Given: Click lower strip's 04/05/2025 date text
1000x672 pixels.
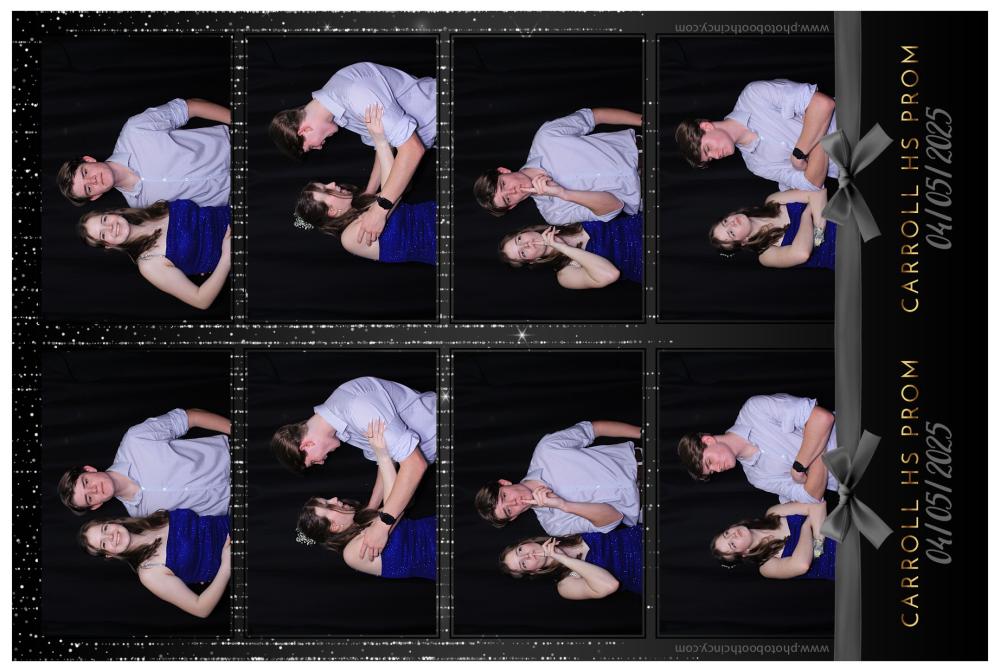Looking at the screenshot, I should click(939, 492).
